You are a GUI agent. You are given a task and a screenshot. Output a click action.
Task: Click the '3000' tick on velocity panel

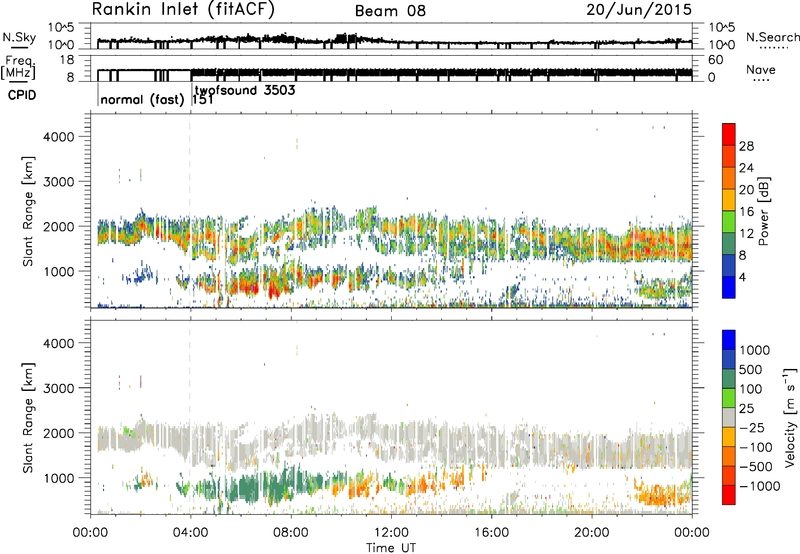pyautogui.click(x=59, y=388)
